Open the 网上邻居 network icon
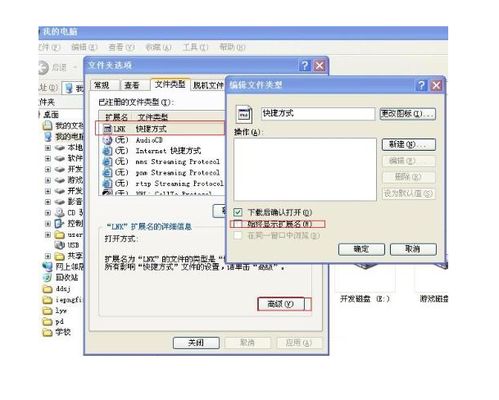The width and height of the screenshot is (499, 400). tap(48, 266)
